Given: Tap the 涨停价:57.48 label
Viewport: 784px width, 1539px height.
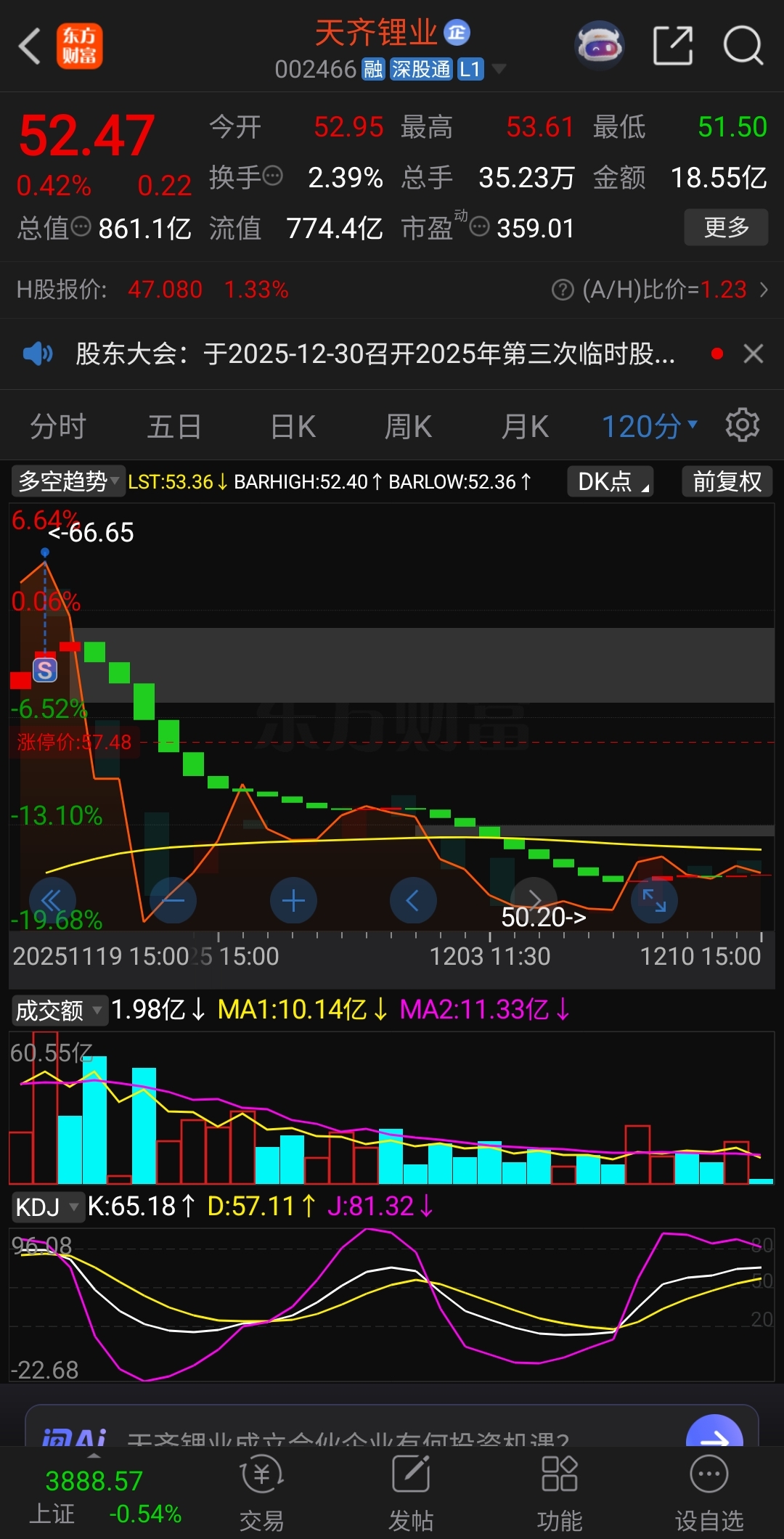Looking at the screenshot, I should 75,742.
